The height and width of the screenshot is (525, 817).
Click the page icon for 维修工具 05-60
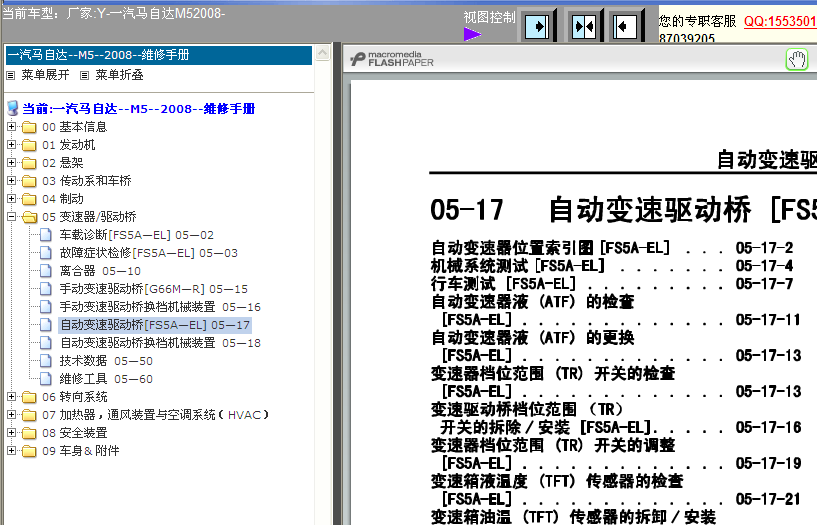tap(46, 379)
